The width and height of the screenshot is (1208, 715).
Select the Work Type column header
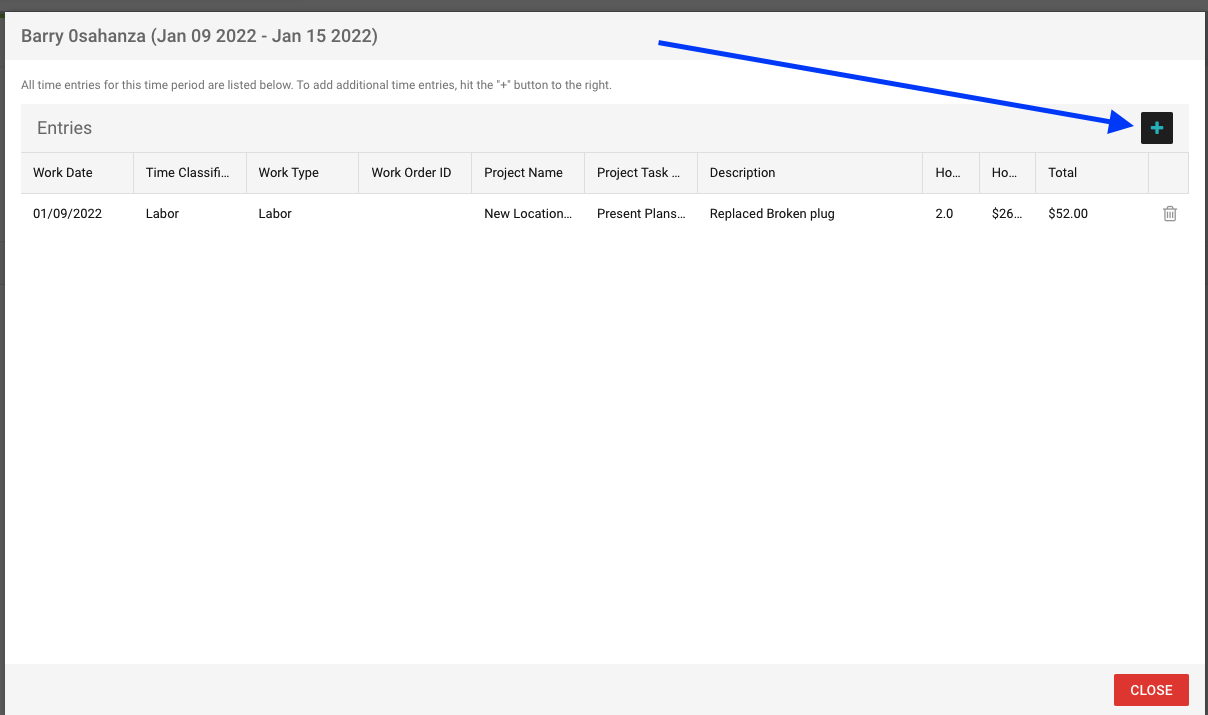pyautogui.click(x=289, y=173)
